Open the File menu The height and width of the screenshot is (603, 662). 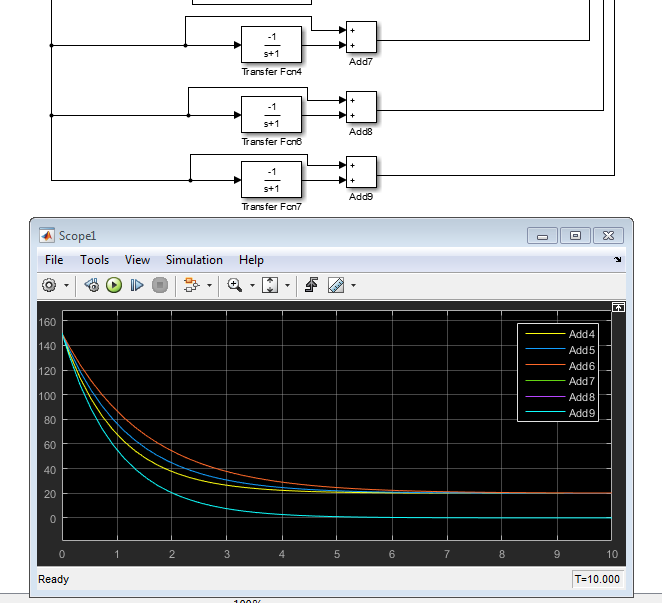click(53, 260)
